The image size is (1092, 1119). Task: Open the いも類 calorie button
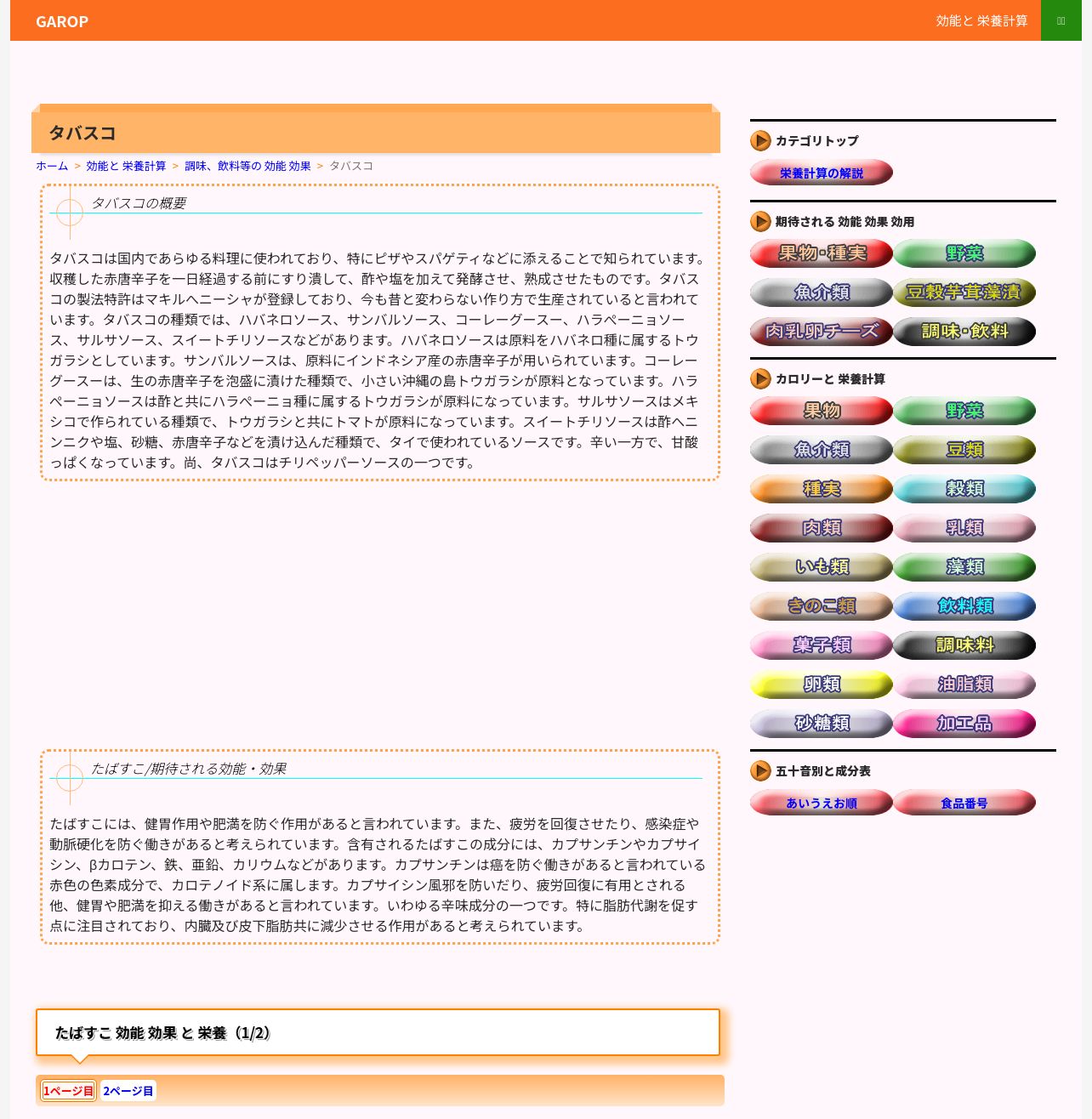822,567
